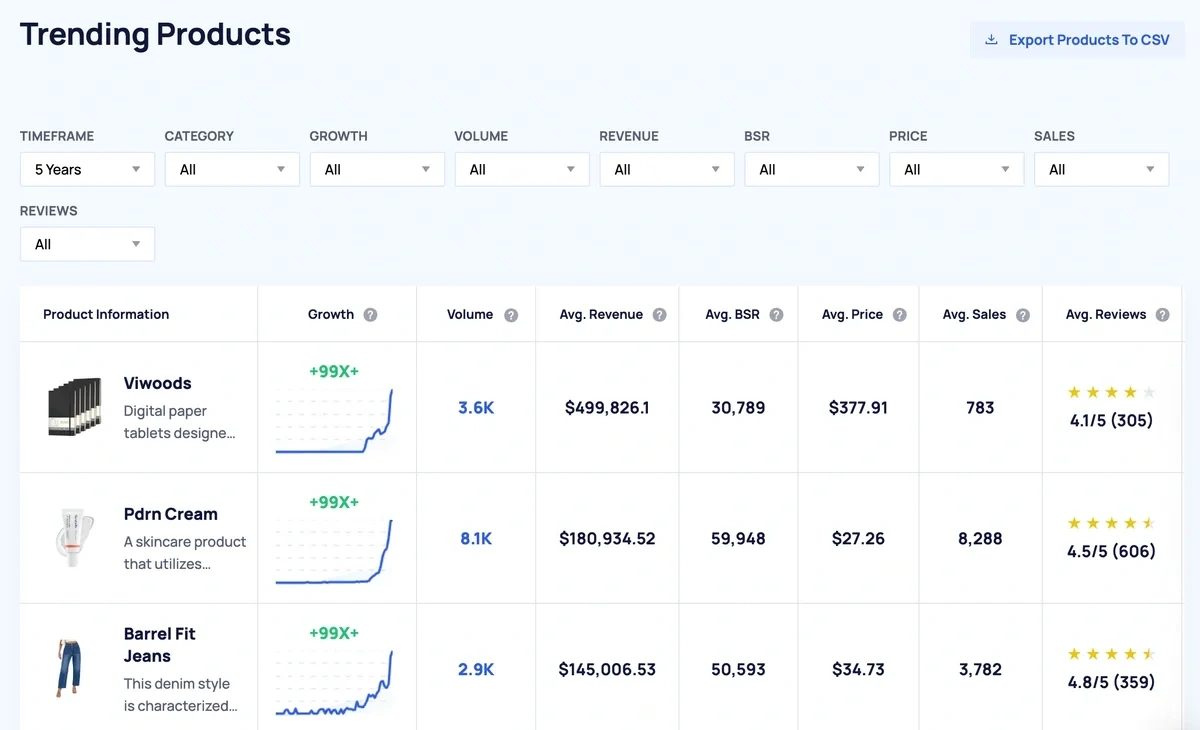
Task: Open the Timeframe dropdown set to 5 Years
Action: [x=87, y=170]
